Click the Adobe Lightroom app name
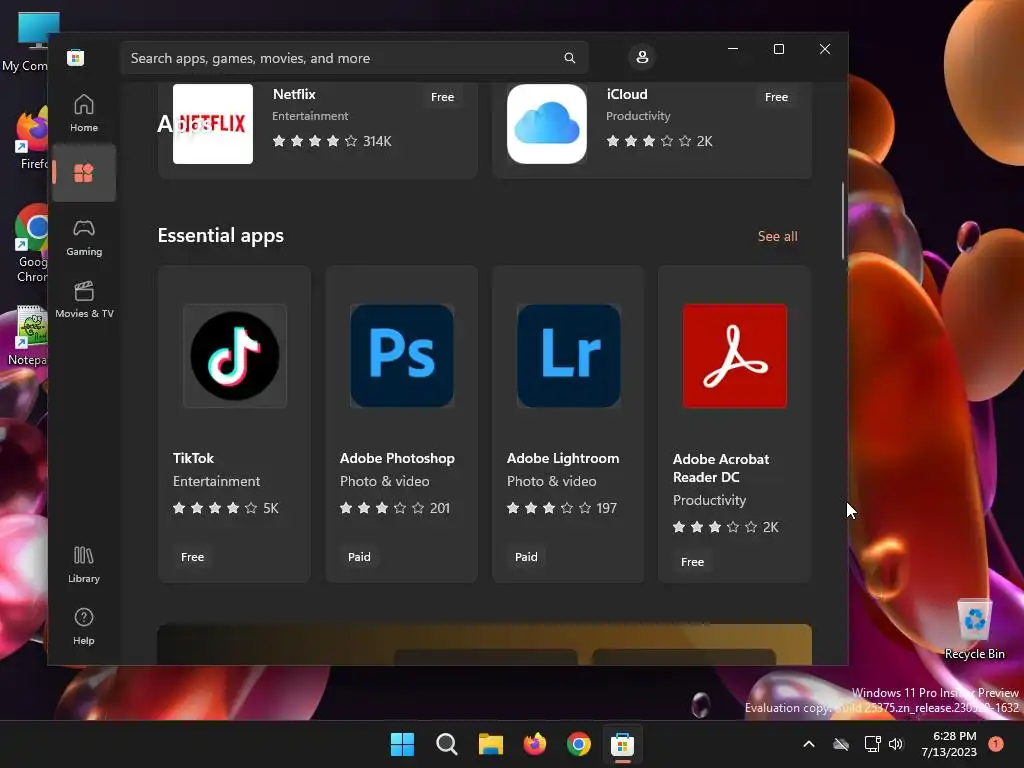Image resolution: width=1024 pixels, height=768 pixels. 563,458
